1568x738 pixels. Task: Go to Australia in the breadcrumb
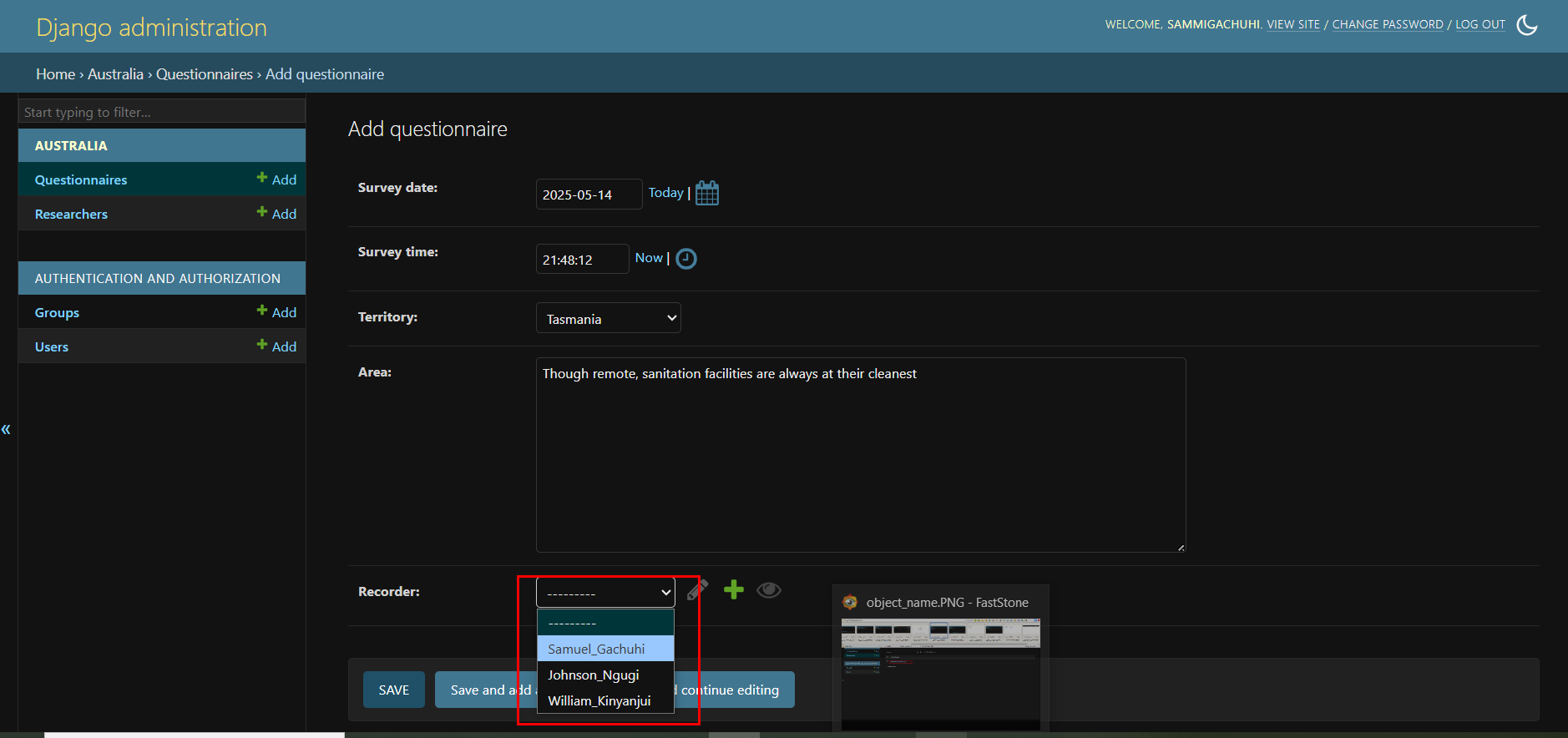coord(115,74)
